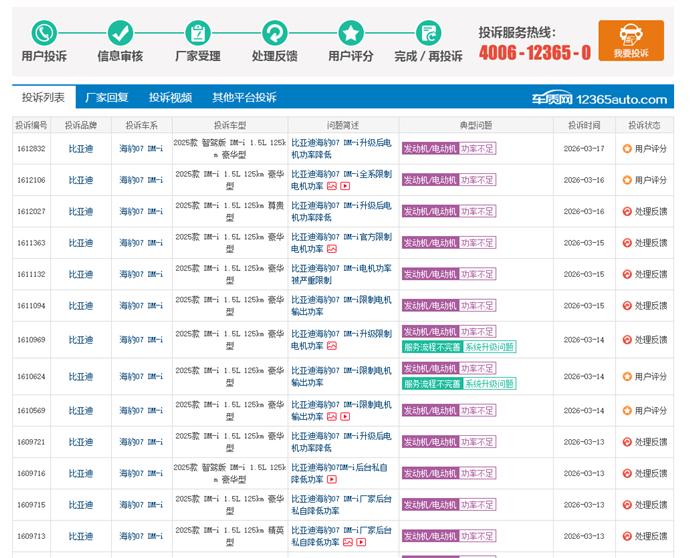The height and width of the screenshot is (558, 700).
Task: Click the 信息审核 checkmark step icon
Action: coord(120,31)
